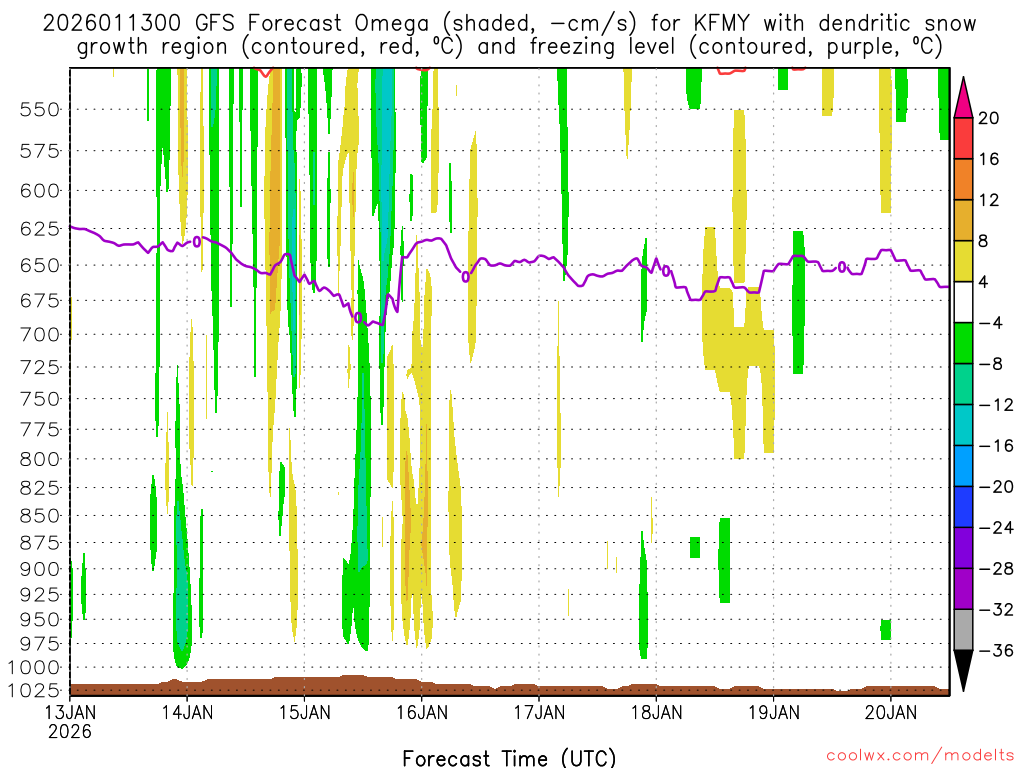1024x768 pixels.
Task: Click the purple swatch between -28 and -32
Action: click(963, 589)
